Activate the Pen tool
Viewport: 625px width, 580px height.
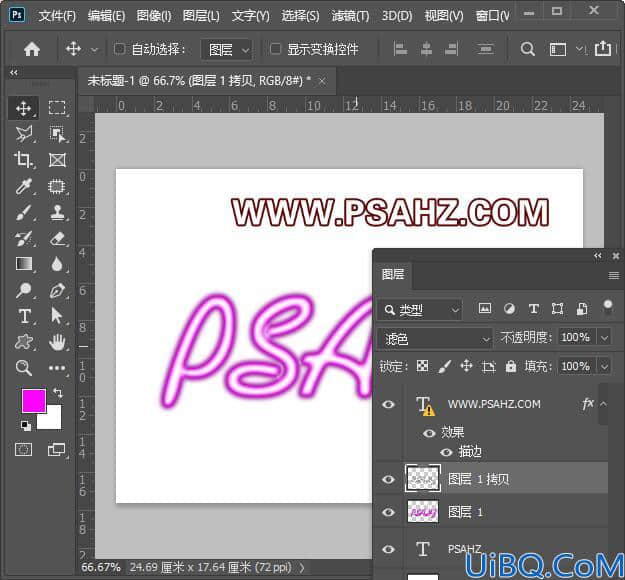(57, 290)
